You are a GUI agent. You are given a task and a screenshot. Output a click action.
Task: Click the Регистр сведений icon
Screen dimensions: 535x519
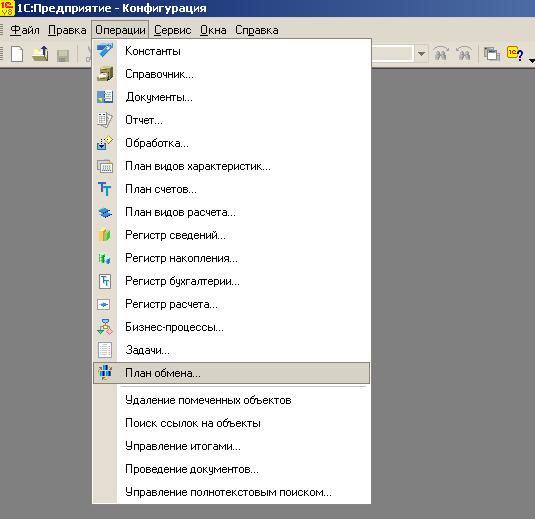(x=104, y=235)
